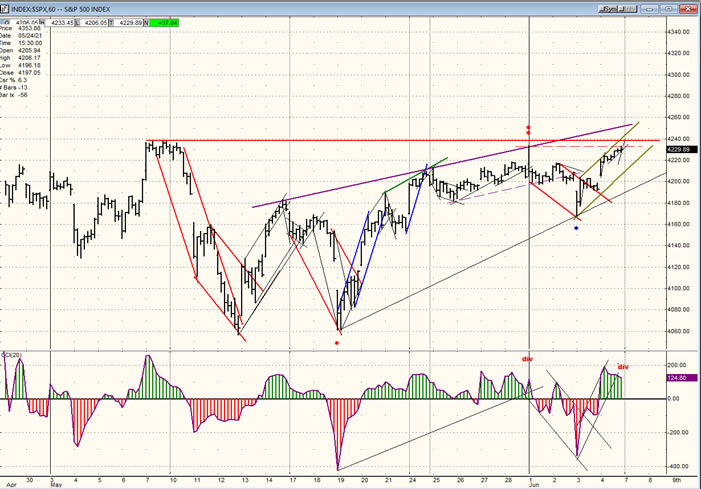The width and height of the screenshot is (701, 489).
Task: Click the CCI(20) indicator label
Action: pos(10,356)
